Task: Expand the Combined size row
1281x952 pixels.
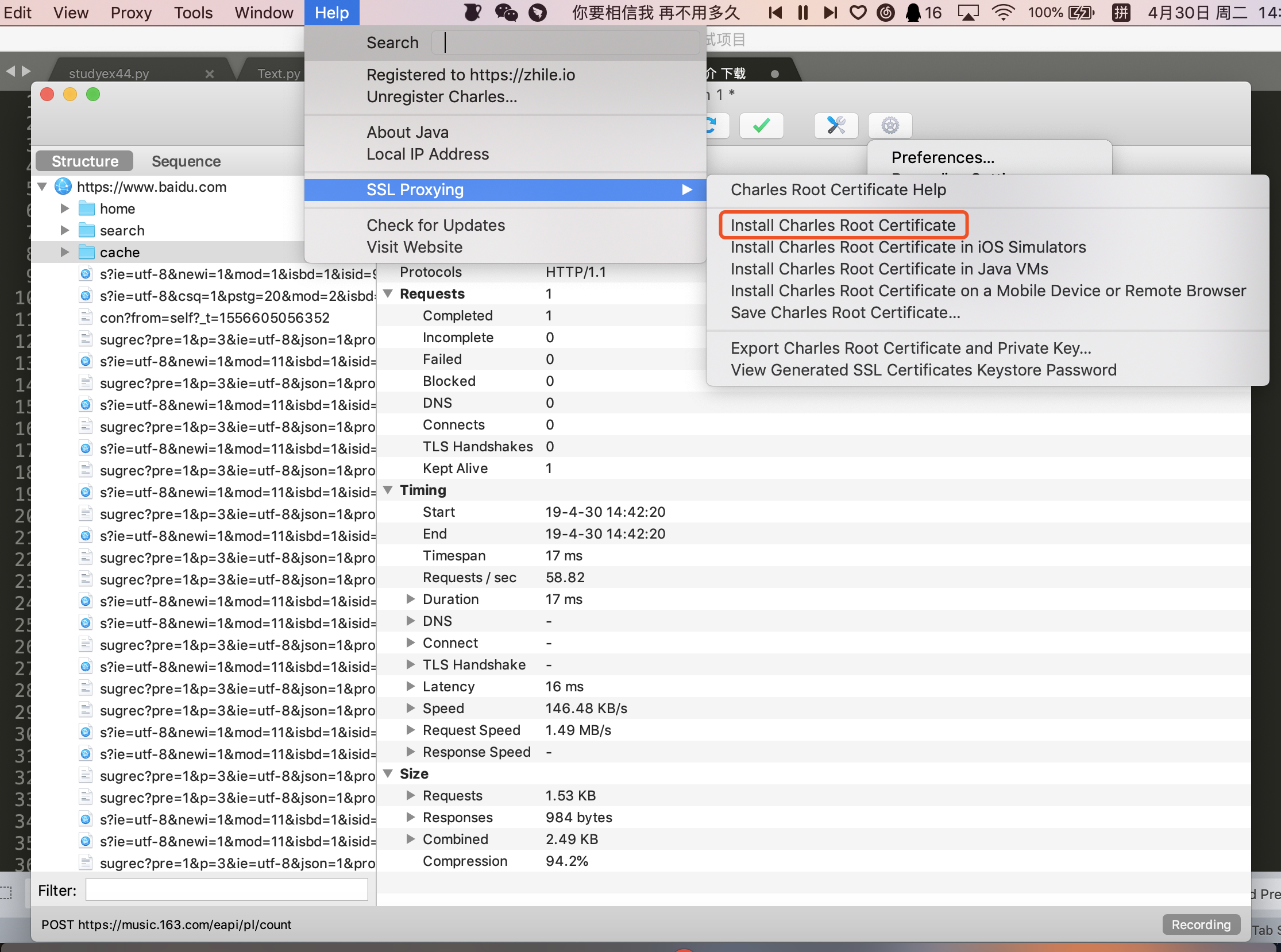Action: 411,839
